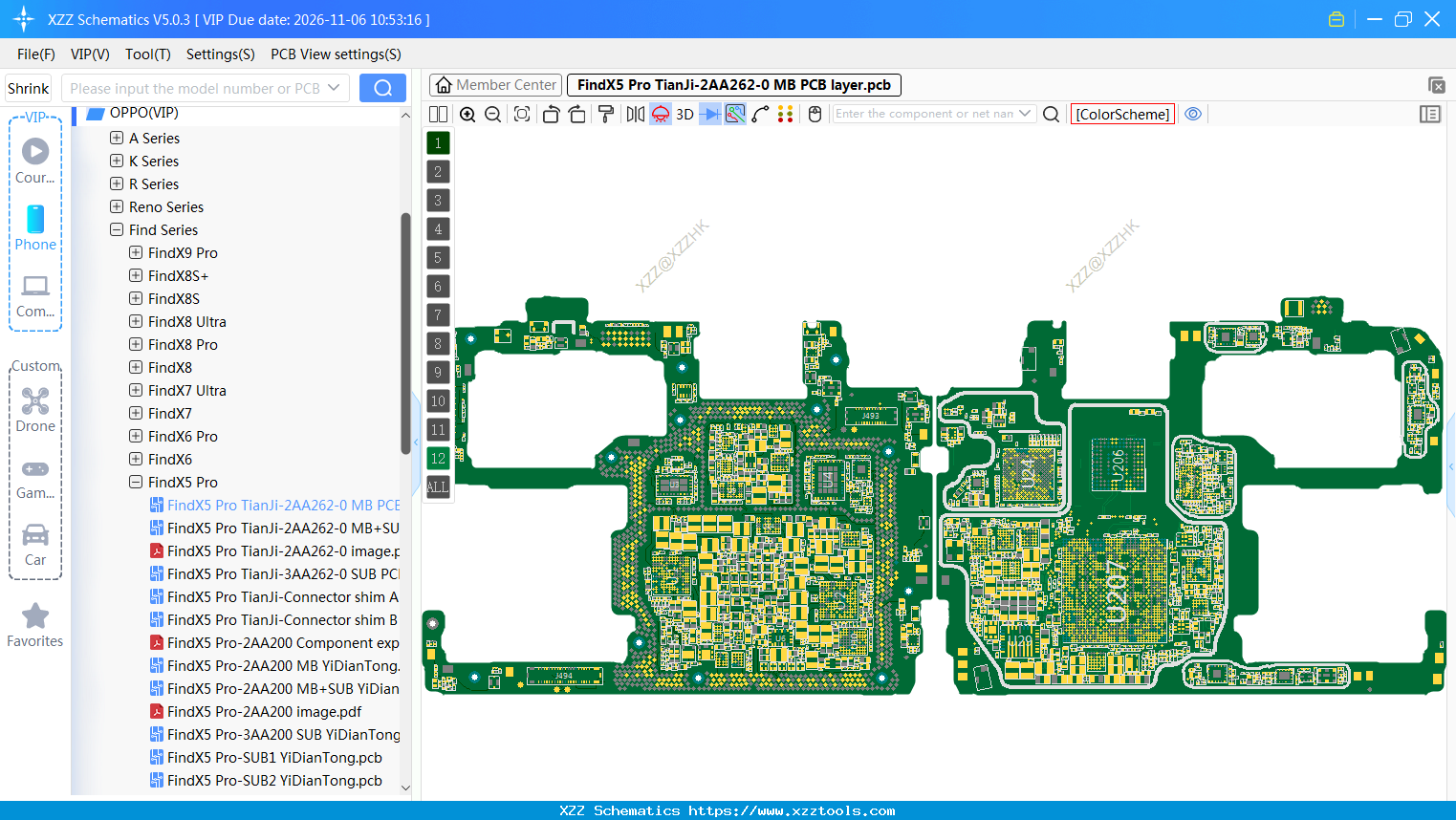
Task: Switch to 3D view mode
Action: (x=683, y=114)
